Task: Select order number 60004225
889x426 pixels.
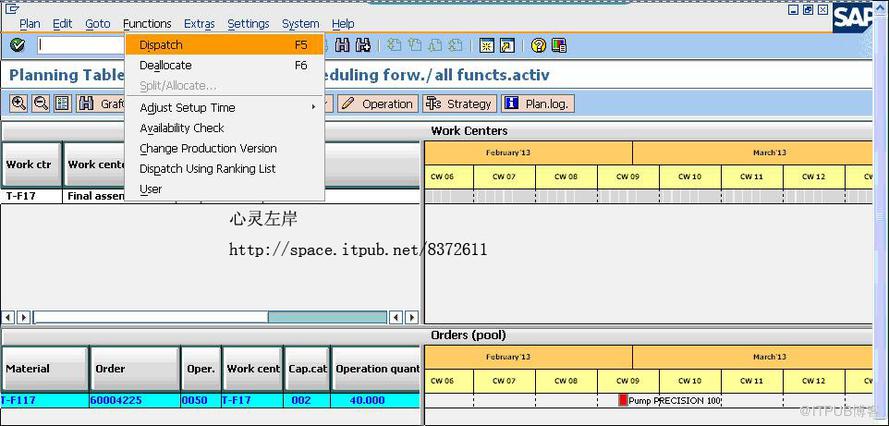Action: [x=134, y=400]
